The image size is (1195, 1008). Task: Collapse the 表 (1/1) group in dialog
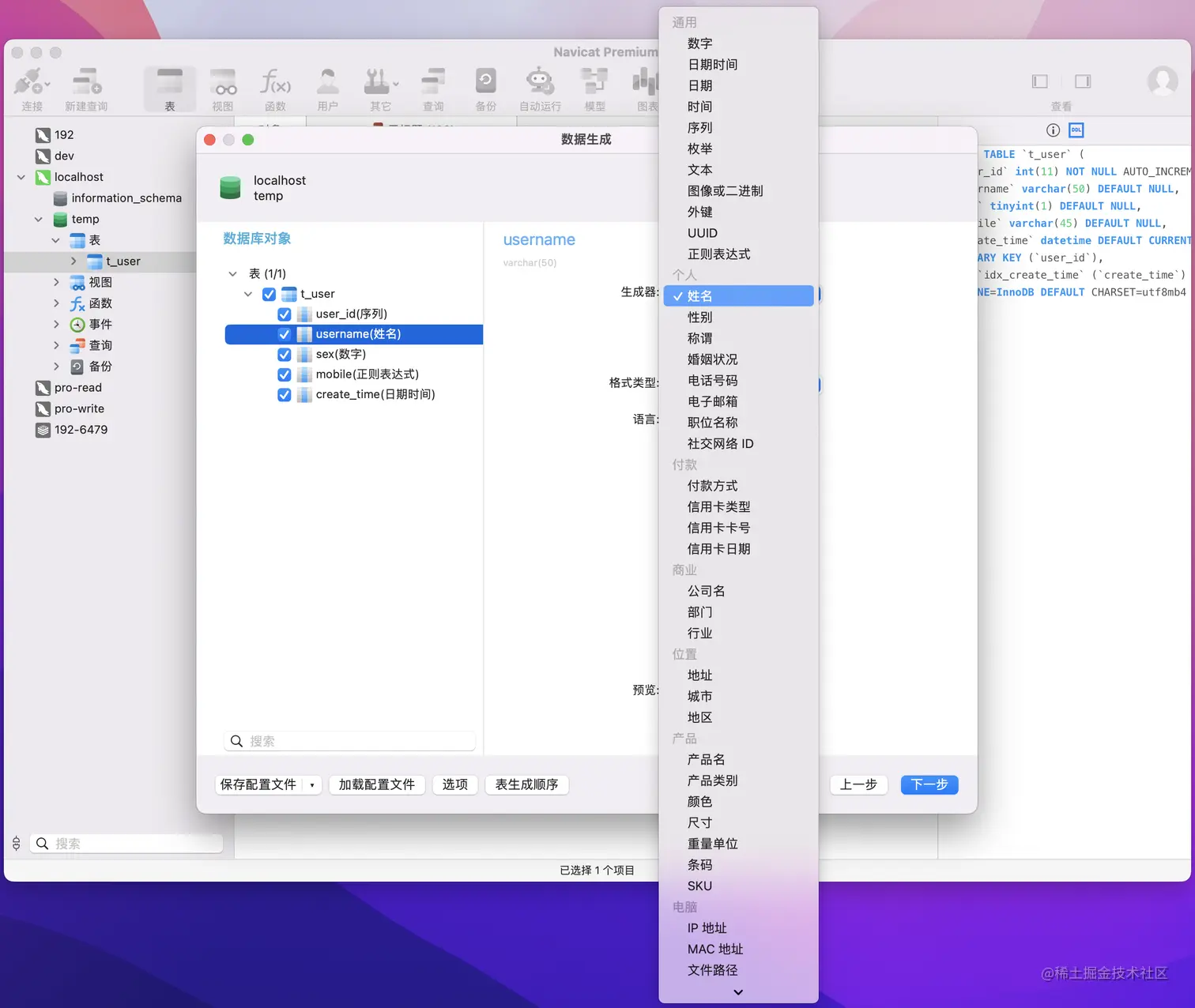pos(232,274)
